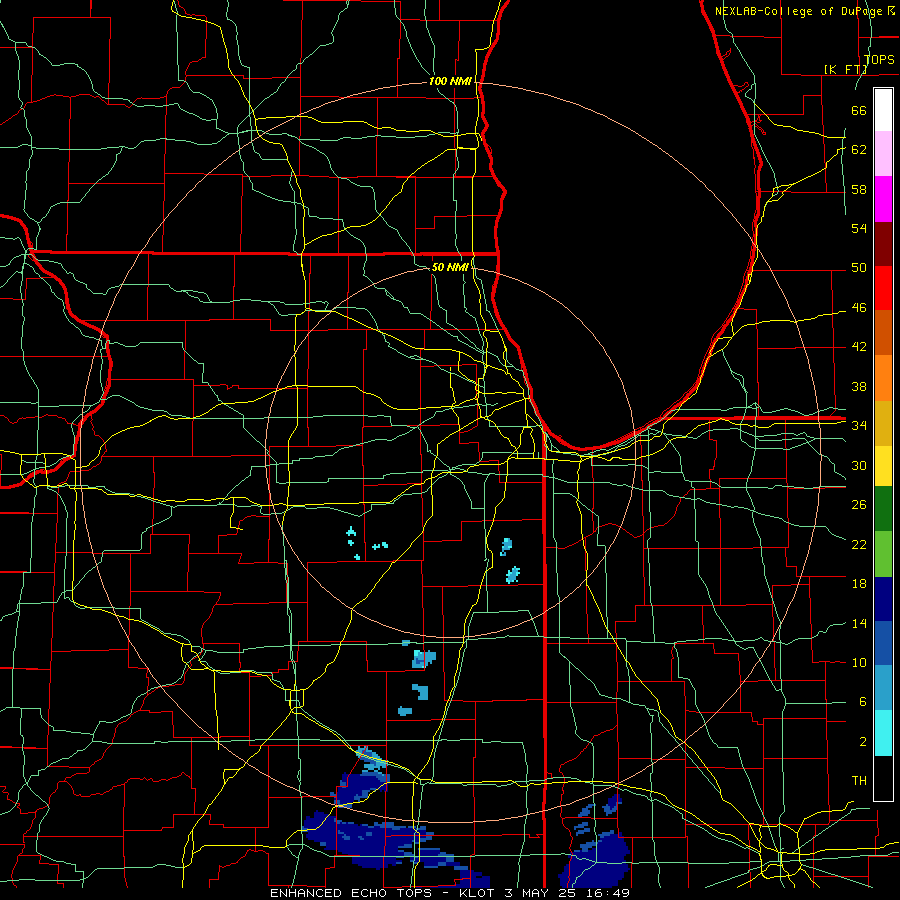Click the legend value '50'
The width and height of the screenshot is (900, 900).
(x=859, y=268)
